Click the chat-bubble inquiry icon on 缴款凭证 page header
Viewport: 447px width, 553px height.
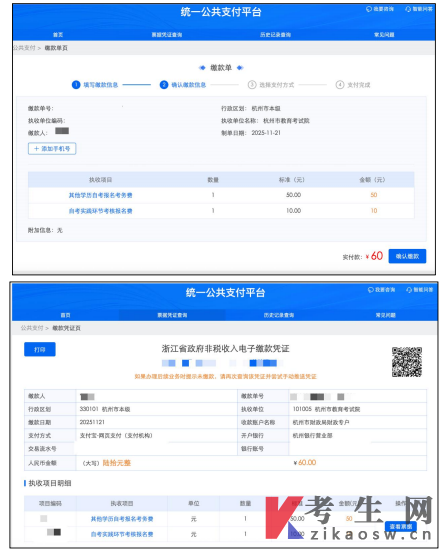(370, 290)
